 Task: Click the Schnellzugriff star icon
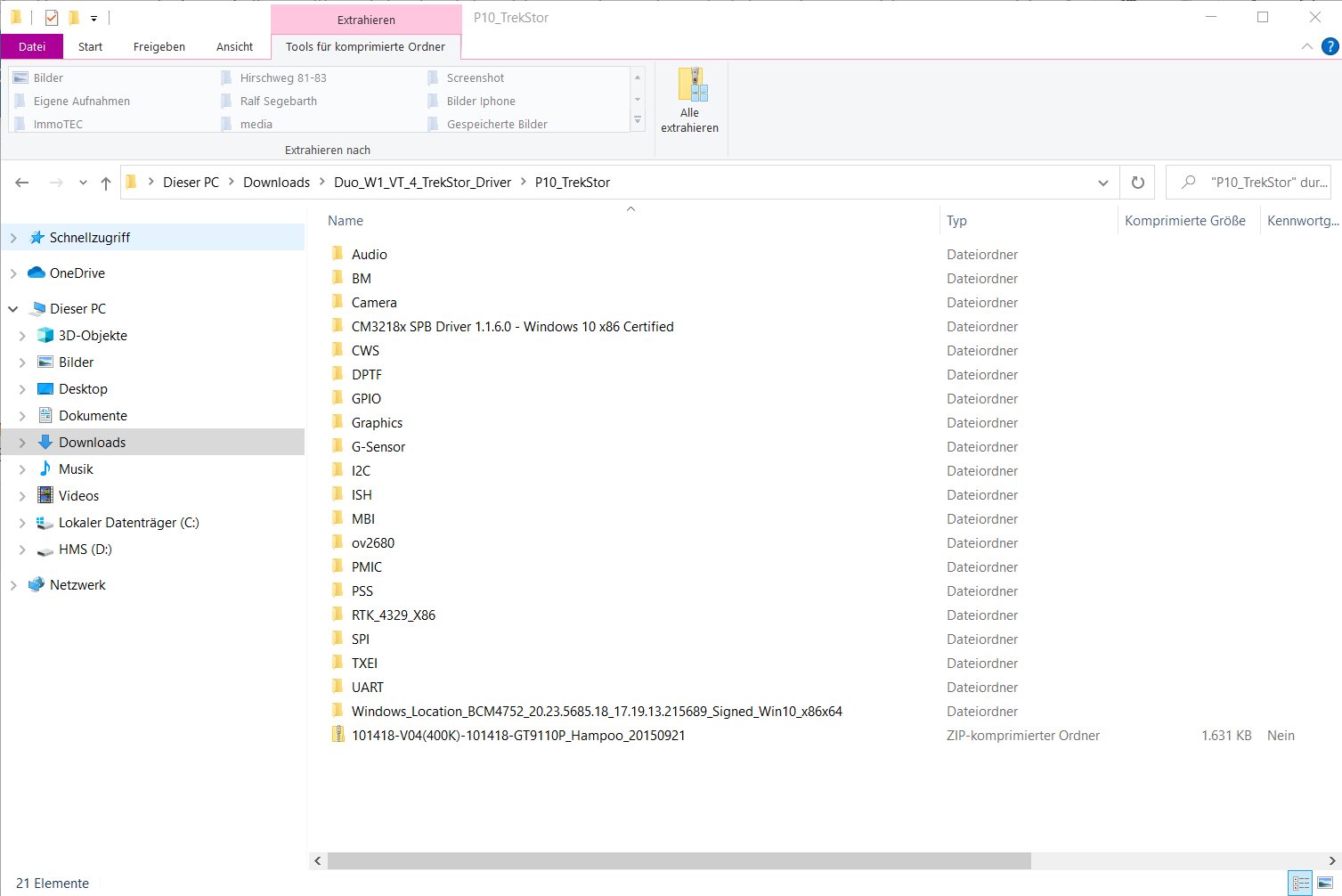37,237
